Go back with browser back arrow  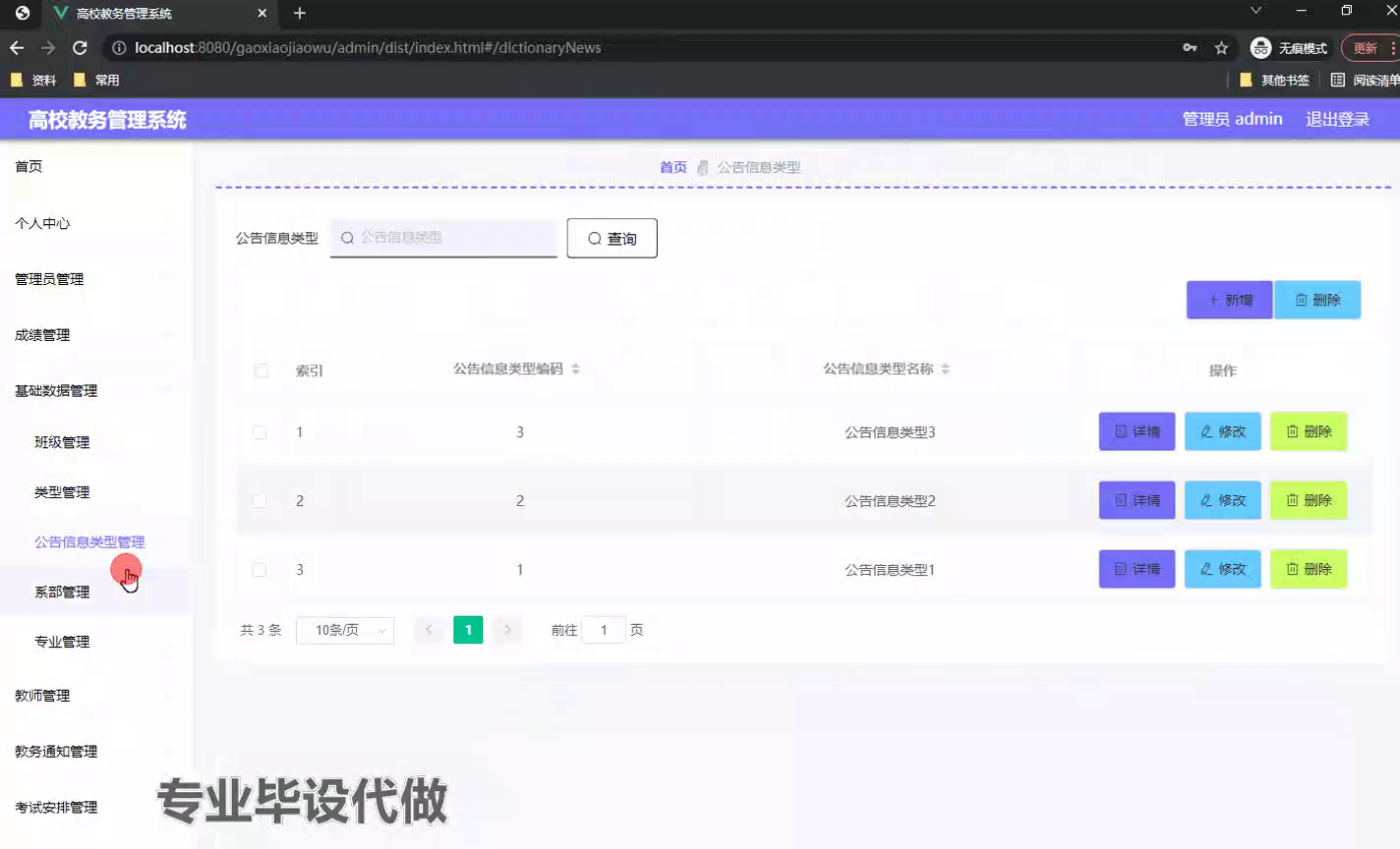(17, 47)
